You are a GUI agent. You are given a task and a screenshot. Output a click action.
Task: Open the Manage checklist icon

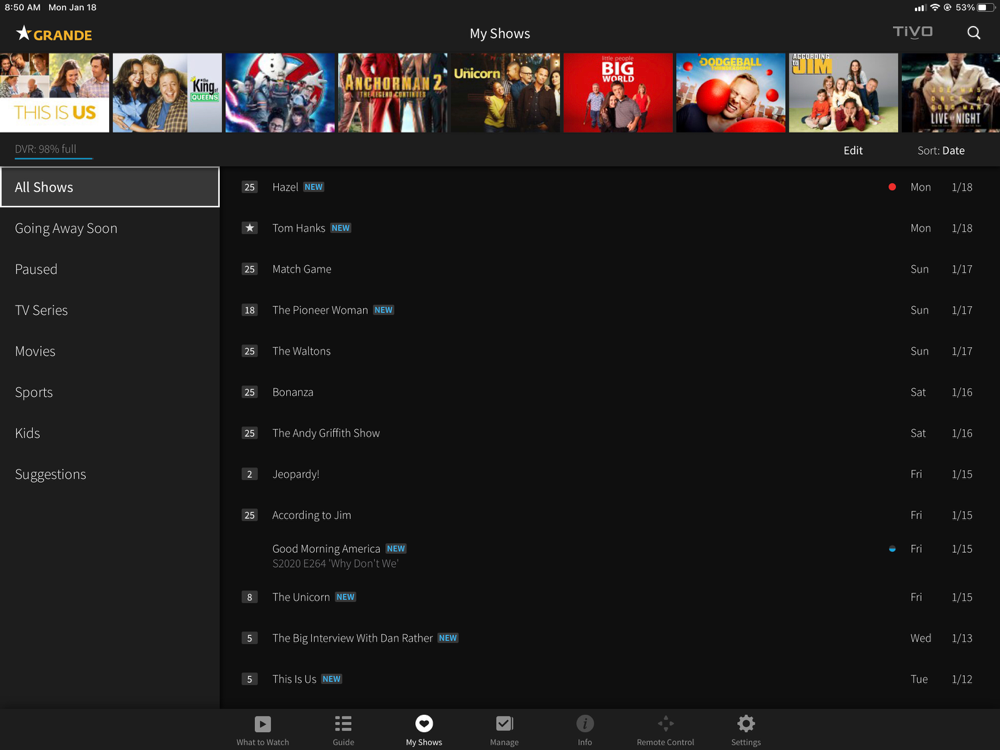(504, 724)
